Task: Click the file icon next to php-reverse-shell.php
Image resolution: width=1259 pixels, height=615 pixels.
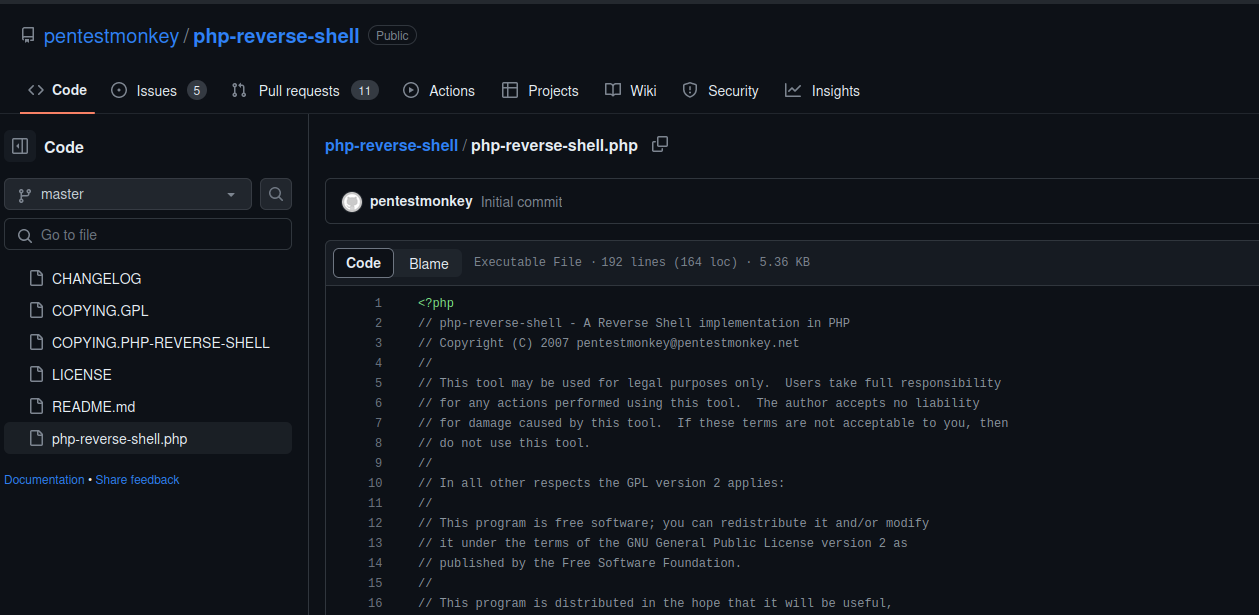Action: [x=36, y=439]
